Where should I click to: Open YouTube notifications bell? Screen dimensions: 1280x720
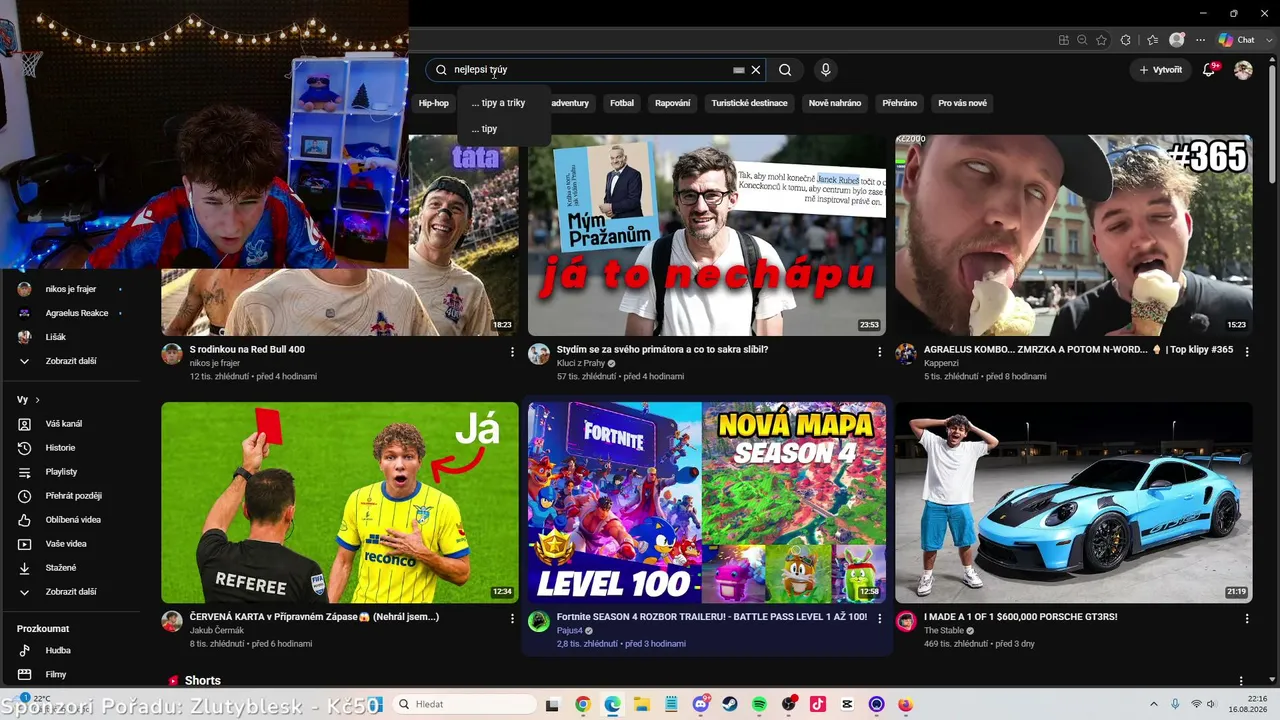coord(1209,70)
